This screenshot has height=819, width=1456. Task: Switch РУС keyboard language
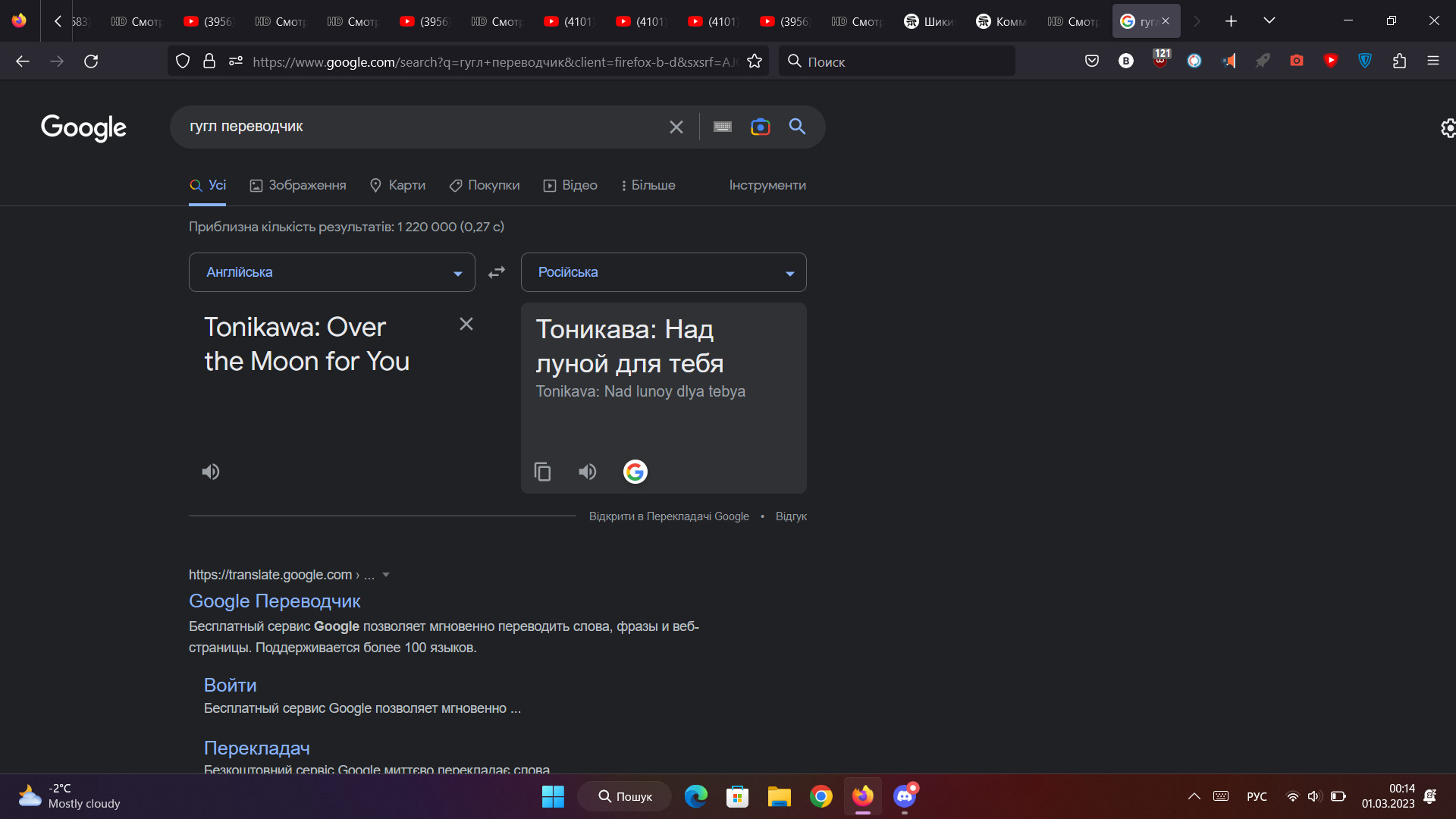[x=1257, y=796]
